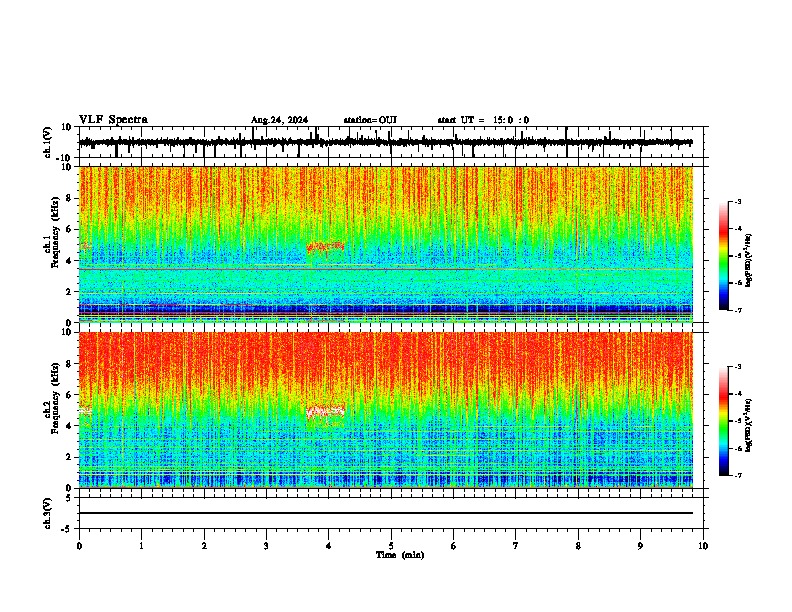Select the "start UT = 15:0 :0" text
Screen dimensions: 792x612
(483, 120)
